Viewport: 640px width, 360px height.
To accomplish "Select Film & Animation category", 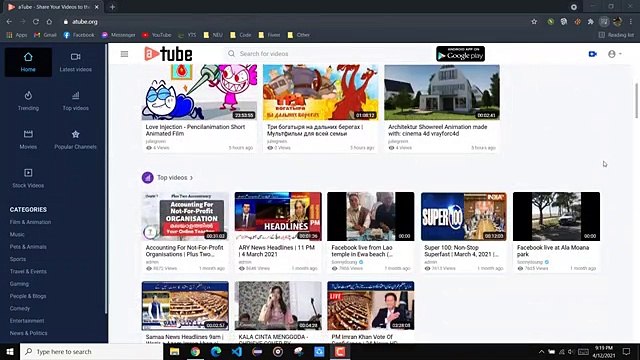I will 30,222.
